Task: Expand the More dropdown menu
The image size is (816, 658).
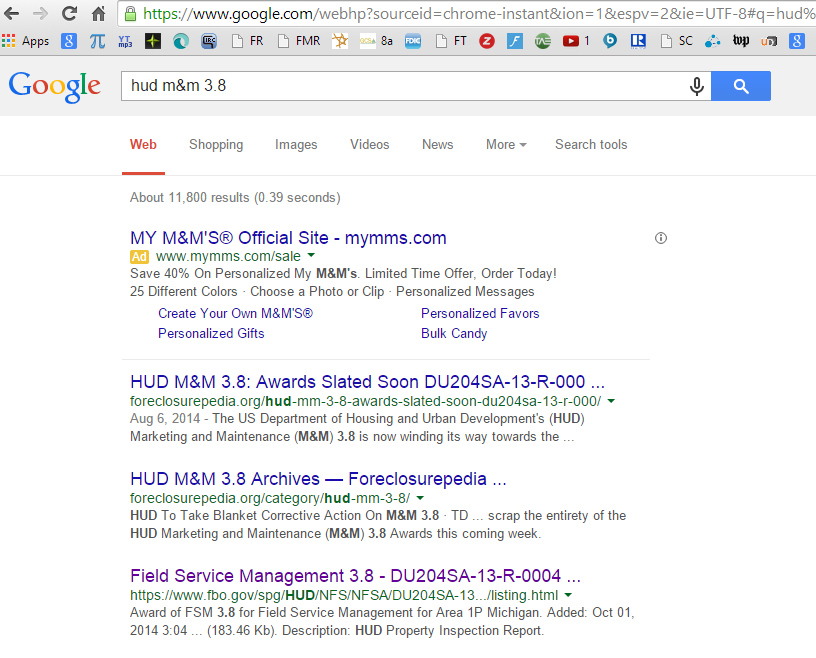Action: [506, 145]
